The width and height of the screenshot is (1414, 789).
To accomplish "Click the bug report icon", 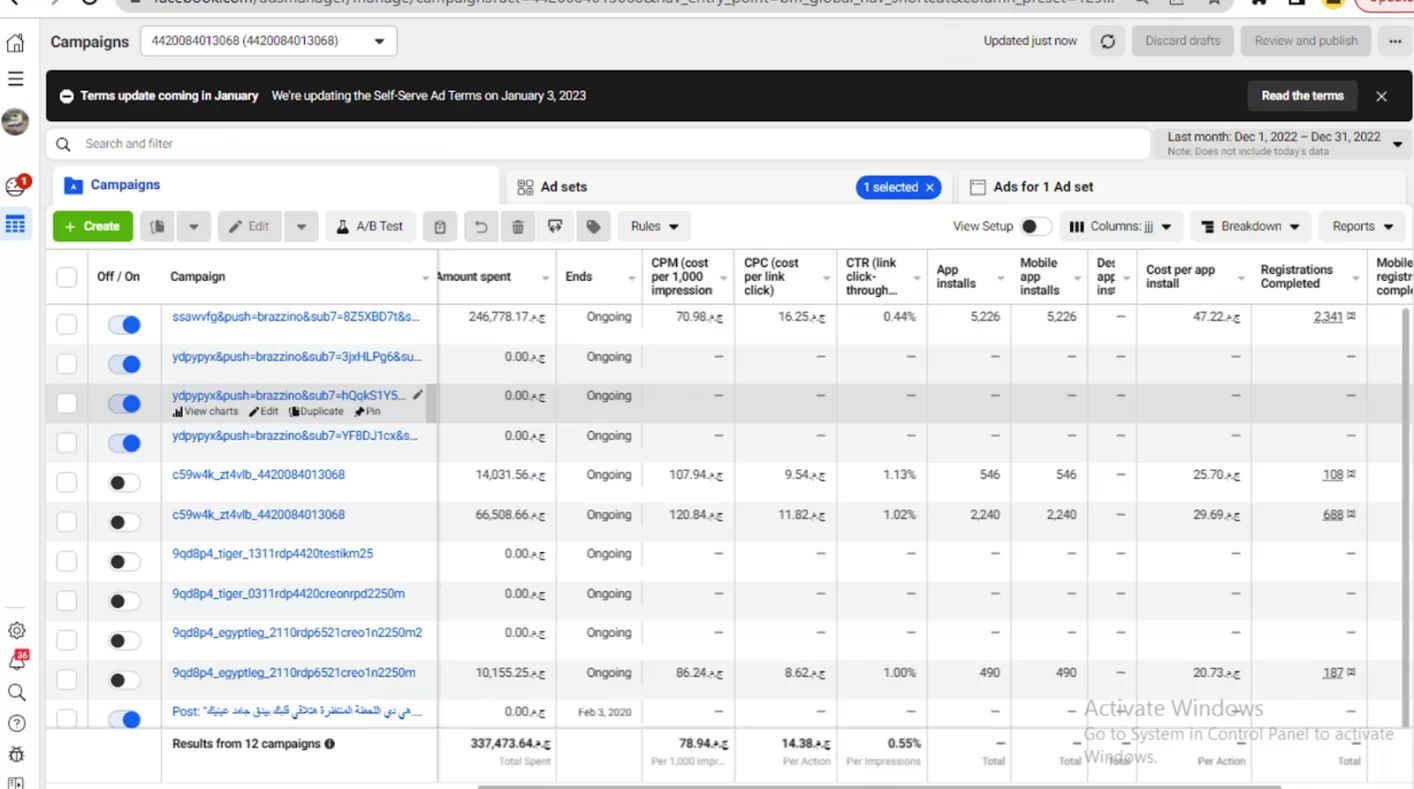I will 16,754.
